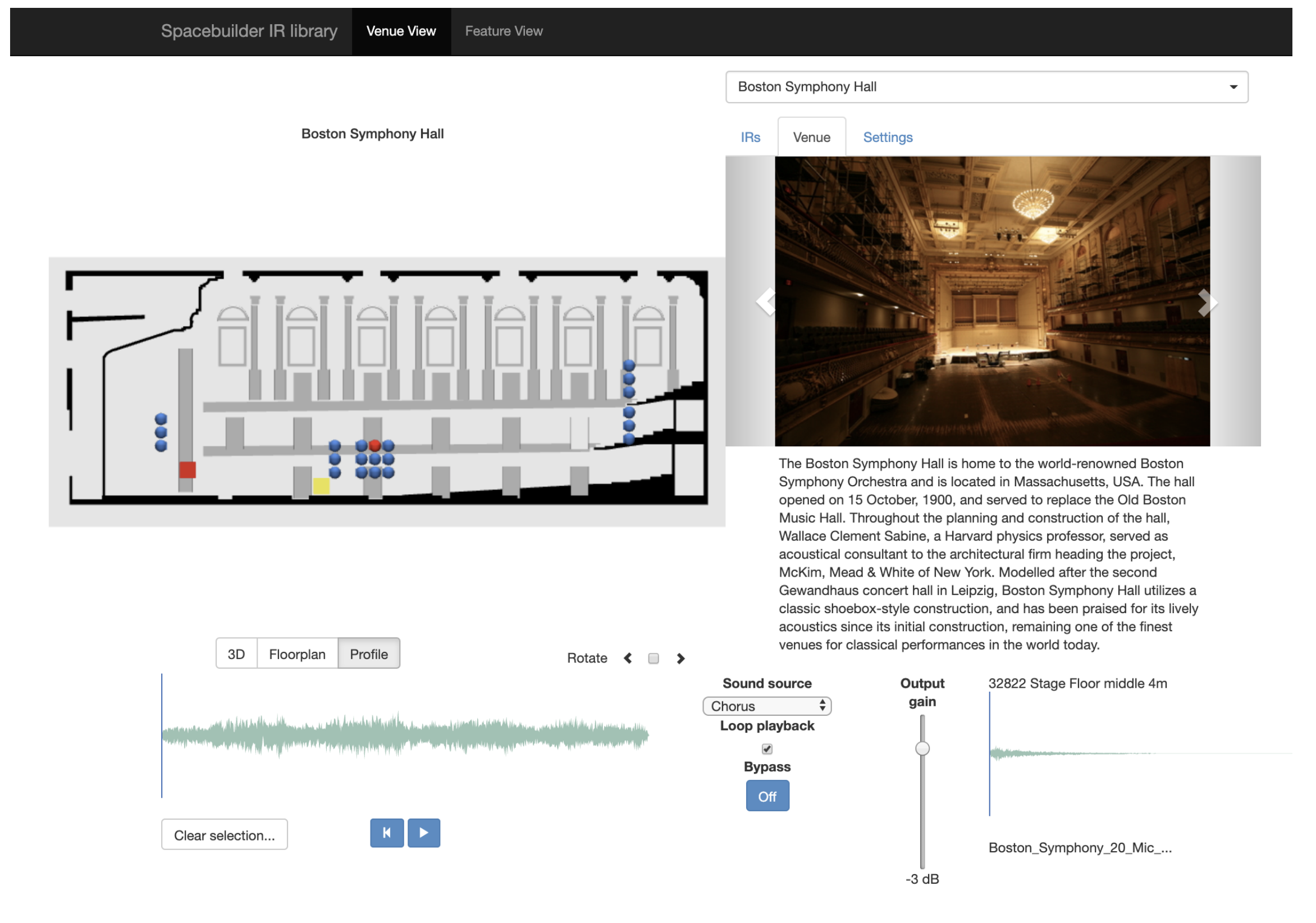Screen dimensions: 1316x923
Task: Click the 'Boston_Symphony_20_Mic_...' file name
Action: coord(1080,847)
